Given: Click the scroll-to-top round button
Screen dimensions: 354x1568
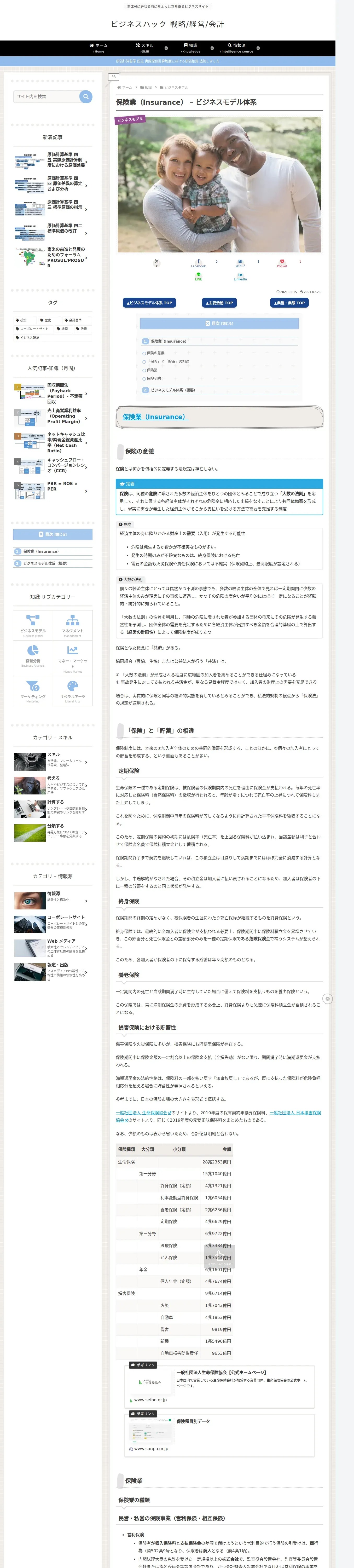Looking at the screenshot, I should pos(327,999).
